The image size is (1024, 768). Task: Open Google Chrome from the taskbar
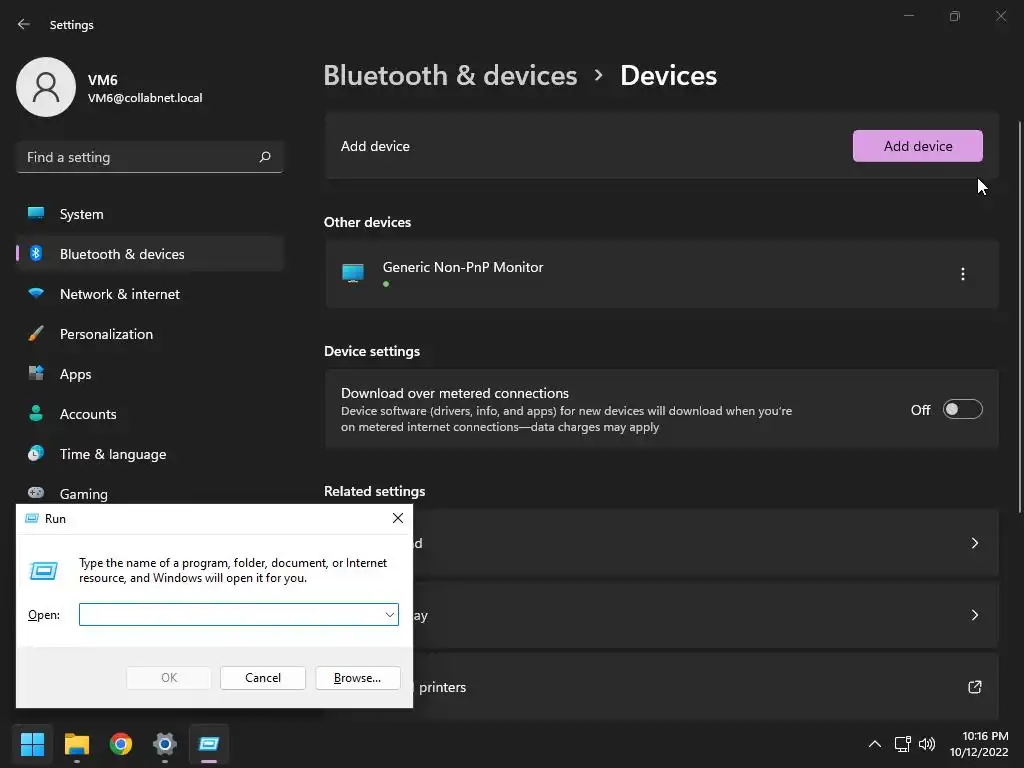[121, 744]
